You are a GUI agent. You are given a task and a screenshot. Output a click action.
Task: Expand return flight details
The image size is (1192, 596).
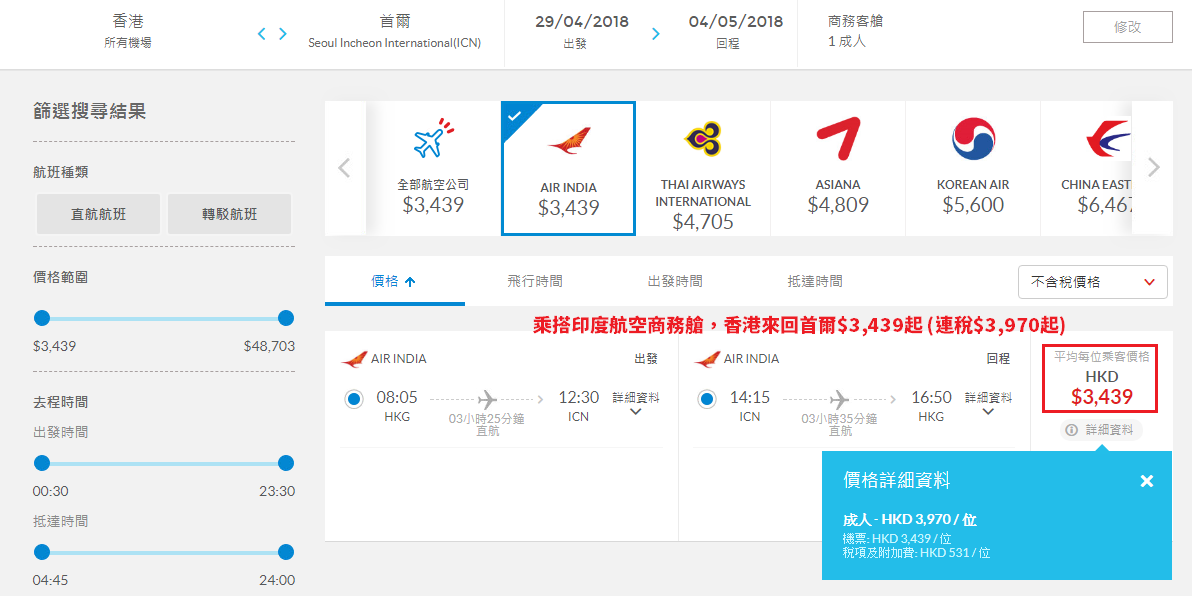988,404
